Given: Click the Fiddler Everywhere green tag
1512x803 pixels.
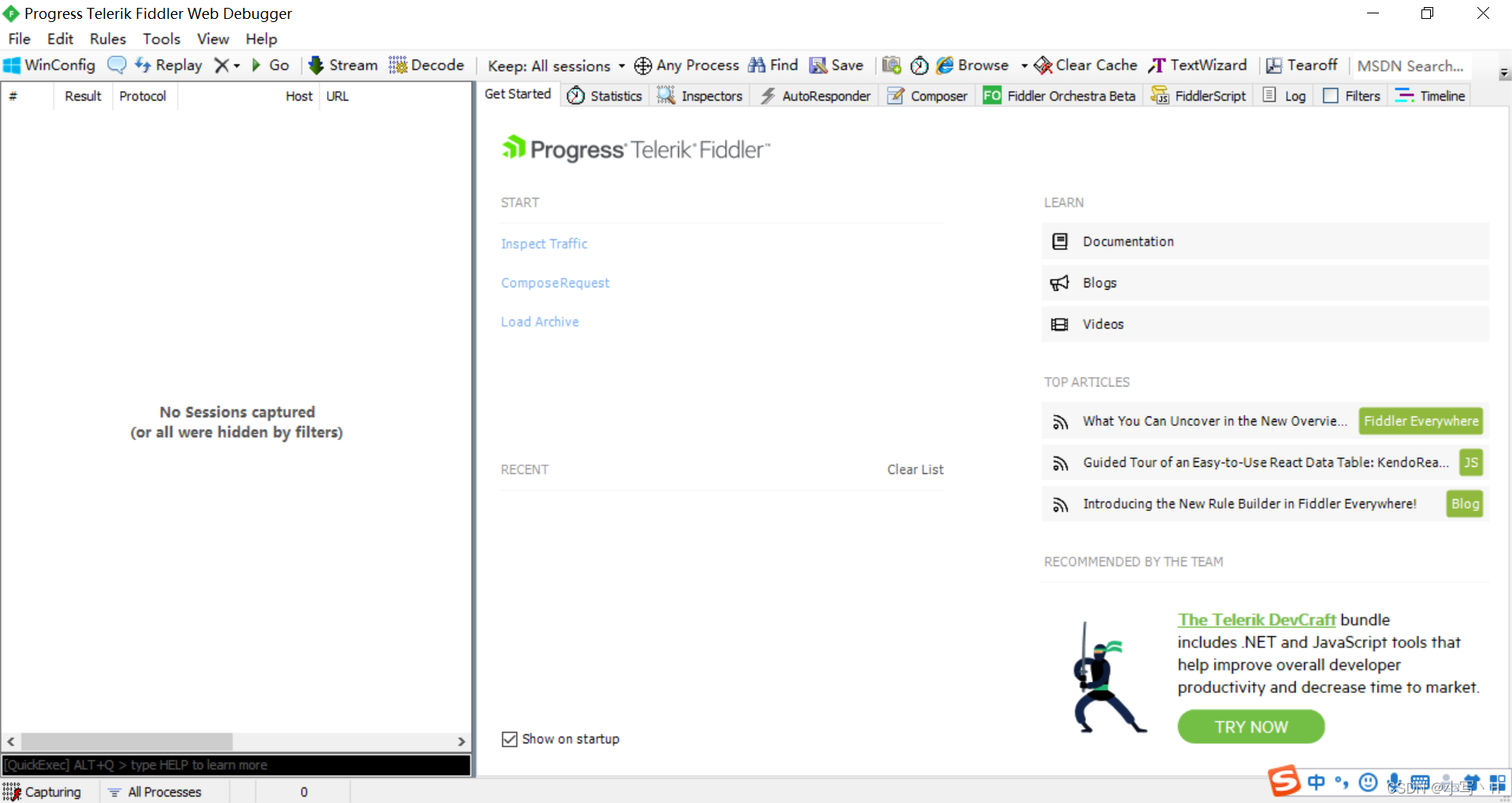Looking at the screenshot, I should (x=1421, y=421).
